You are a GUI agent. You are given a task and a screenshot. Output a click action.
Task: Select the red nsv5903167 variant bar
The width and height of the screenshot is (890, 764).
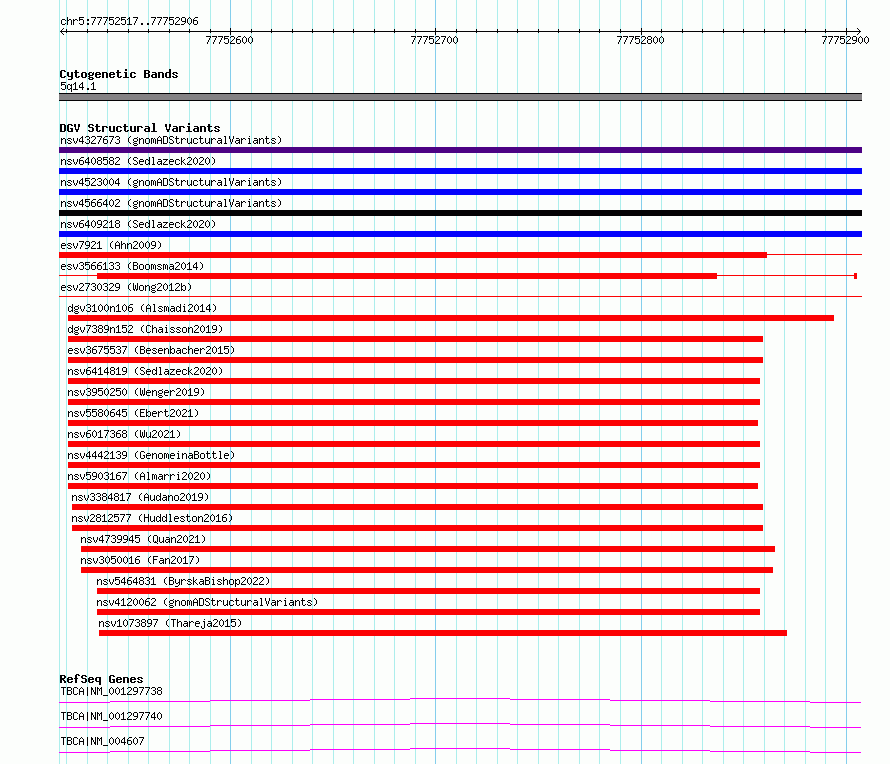pos(413,486)
